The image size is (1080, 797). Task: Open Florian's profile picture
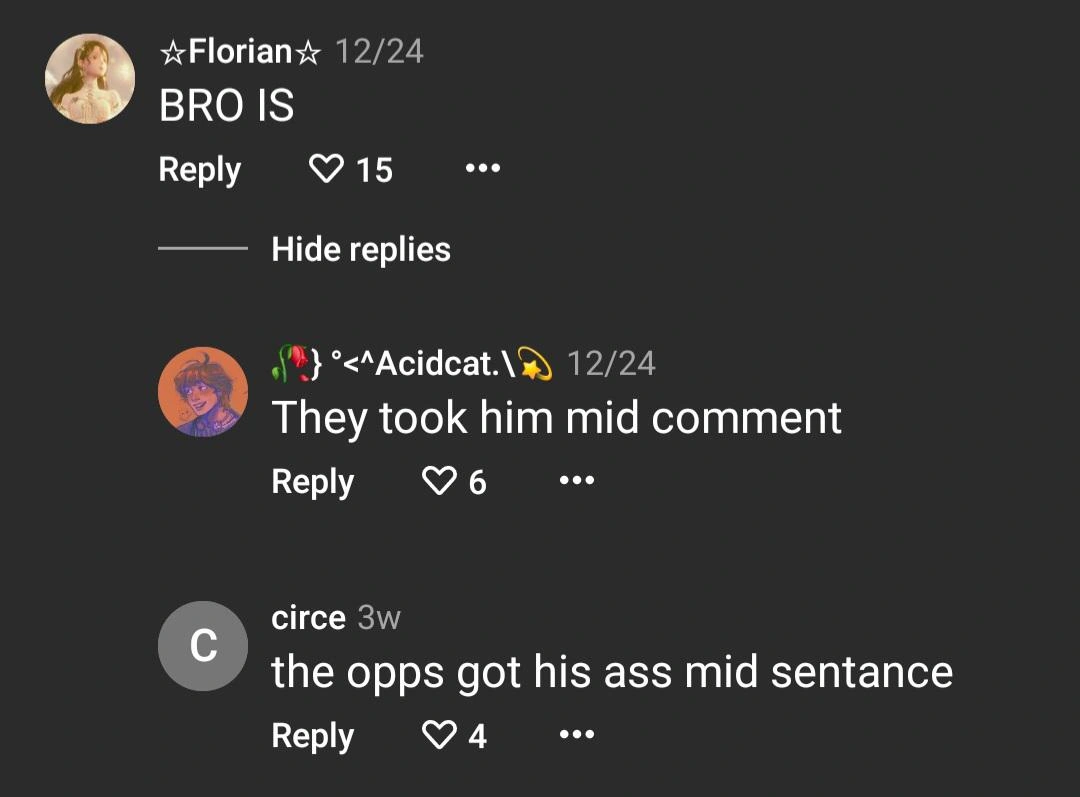pyautogui.click(x=89, y=78)
